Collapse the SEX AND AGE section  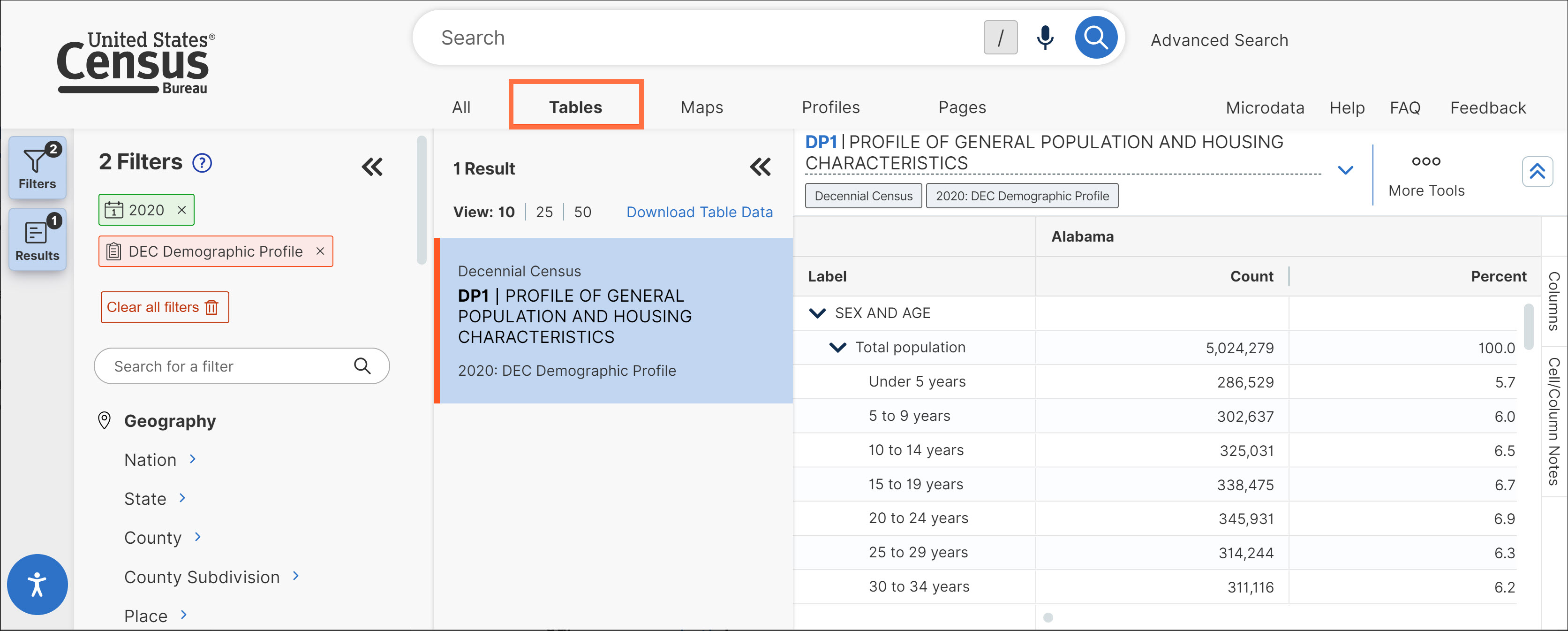click(817, 313)
